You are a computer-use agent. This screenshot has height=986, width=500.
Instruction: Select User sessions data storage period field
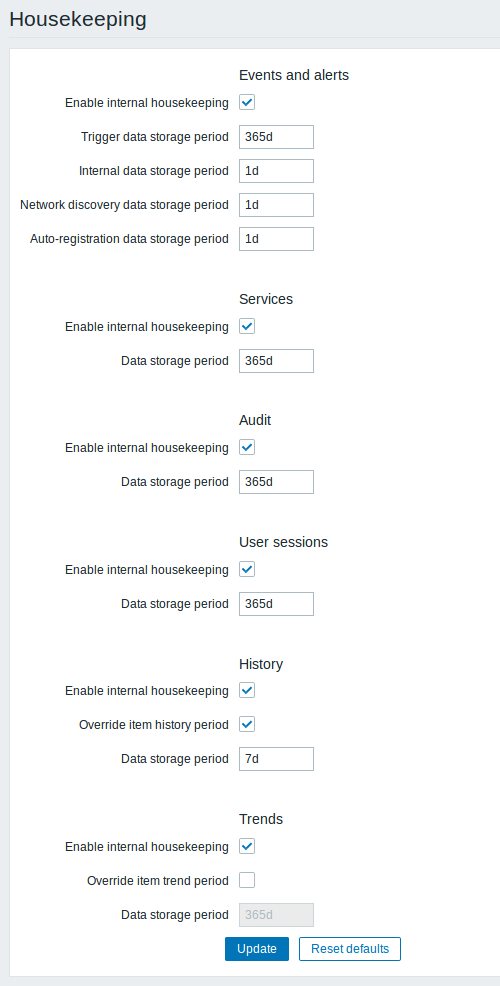click(x=276, y=604)
